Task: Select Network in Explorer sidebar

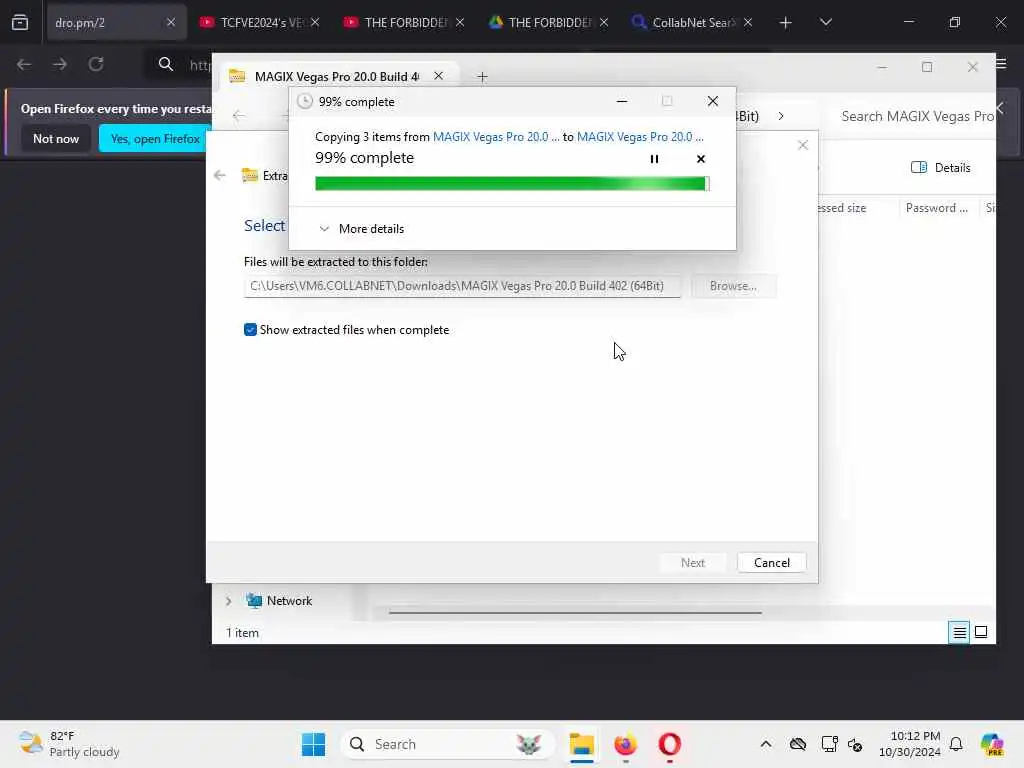Action: tap(289, 601)
